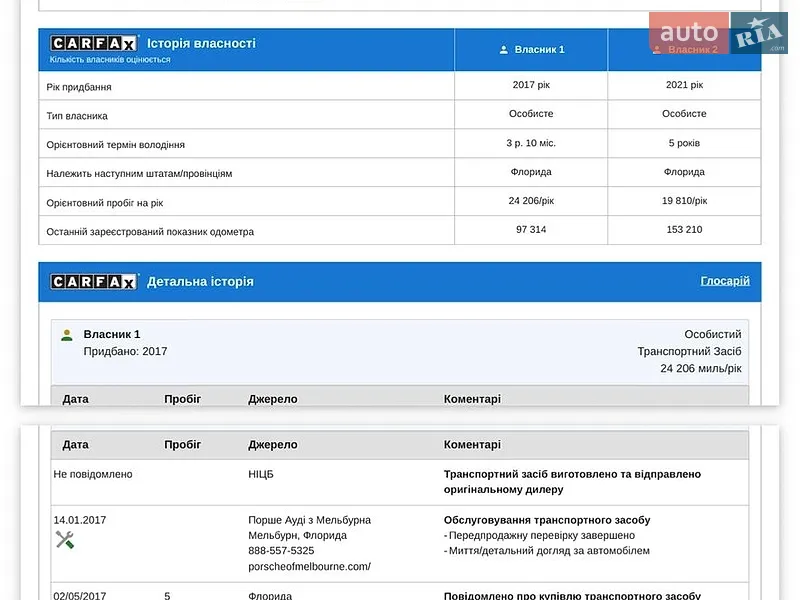Screen dimensions: 800x600
Task: Click the green owner icon beside Власник 1 details
Action: click(x=67, y=335)
